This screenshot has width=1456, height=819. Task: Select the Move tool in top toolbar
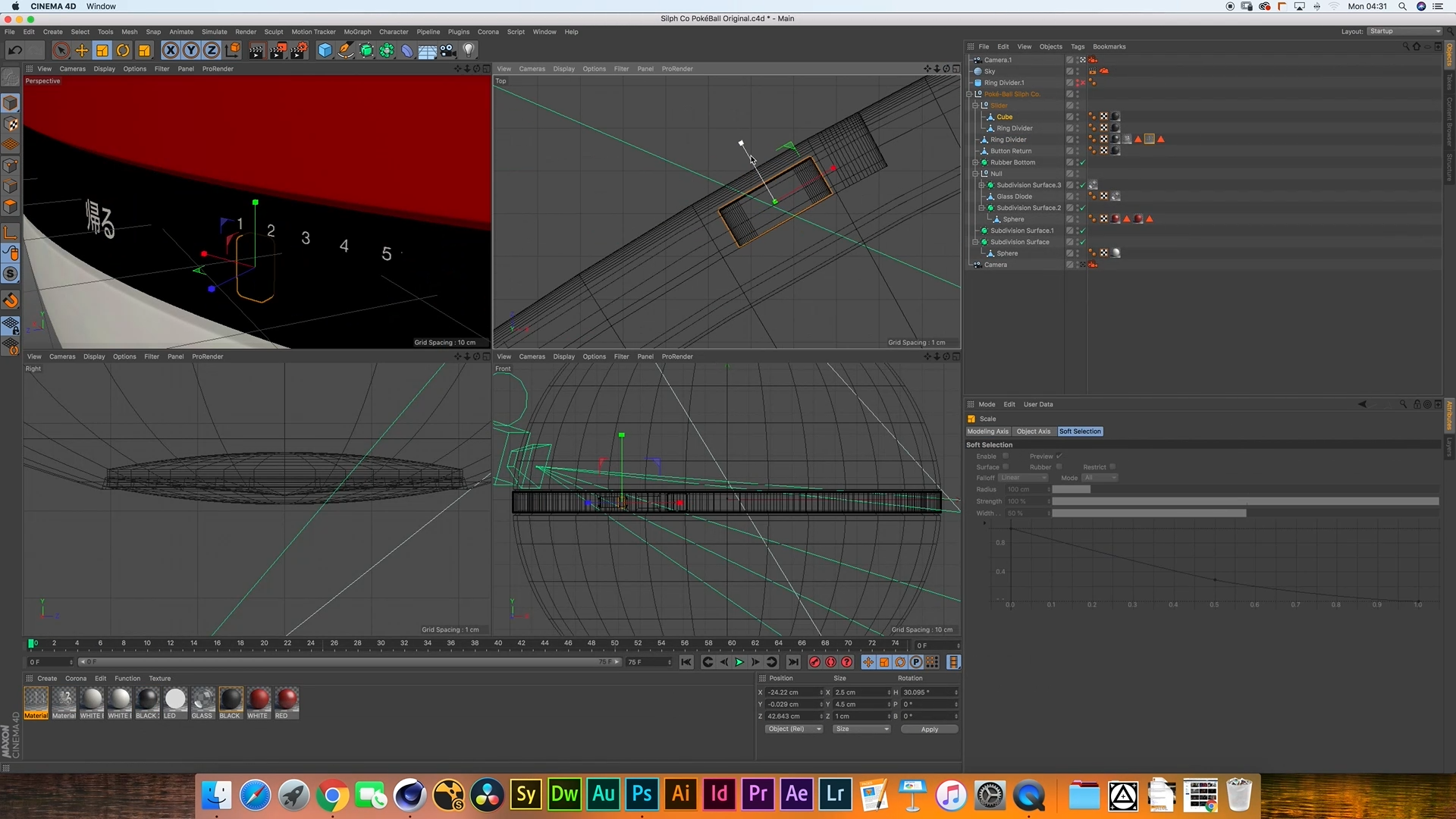tap(81, 51)
